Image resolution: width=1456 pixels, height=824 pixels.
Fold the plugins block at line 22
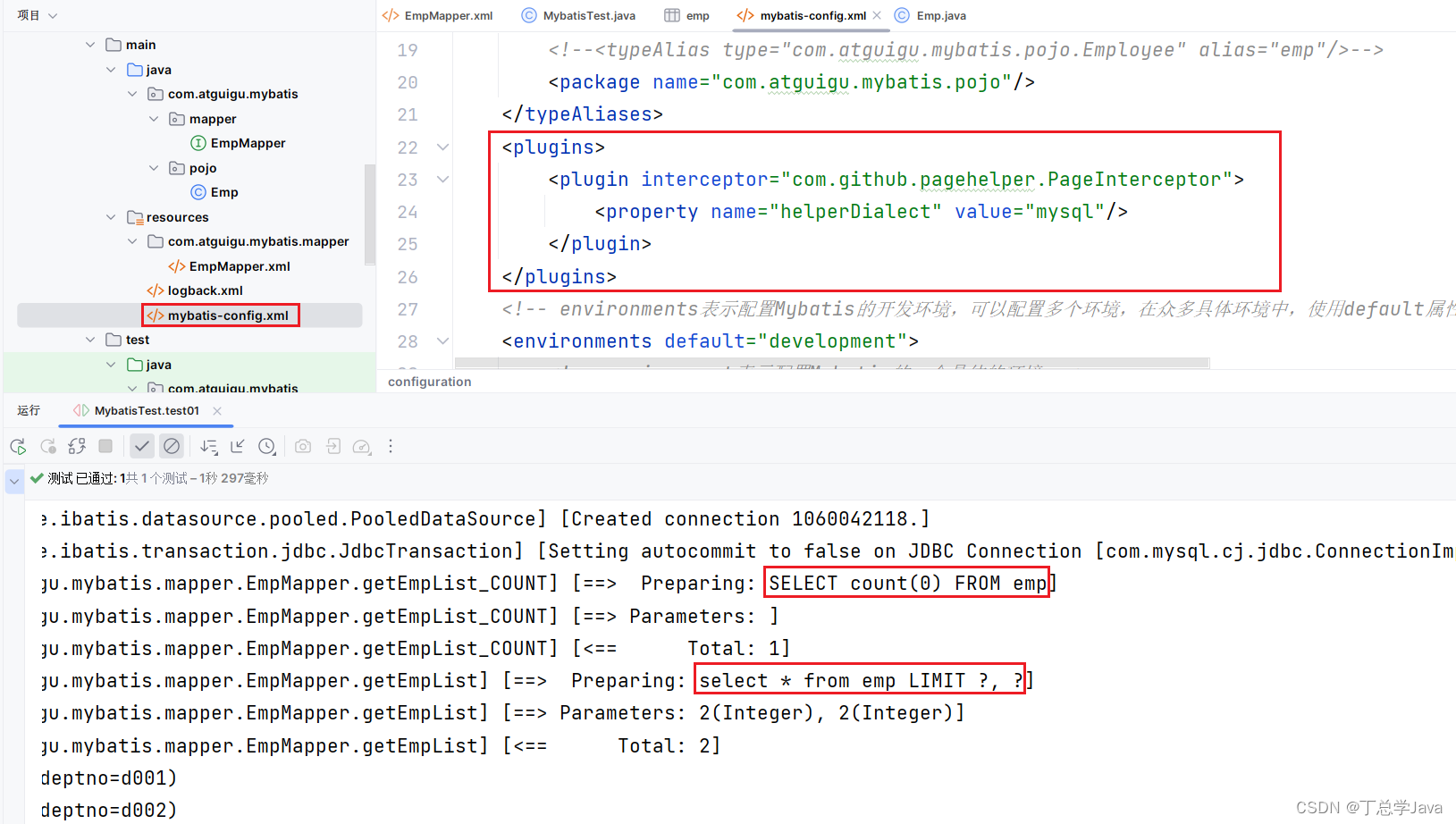[x=442, y=147]
